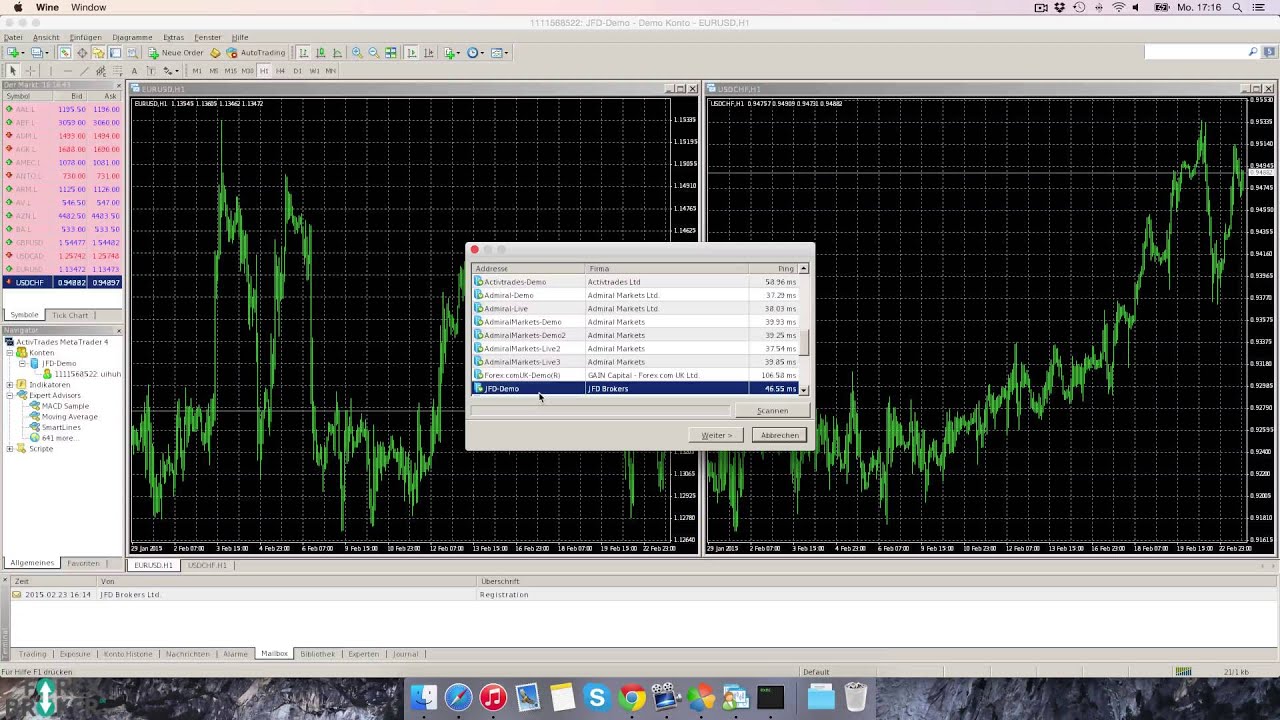Open the indicators list dropdown icon

[x=452, y=52]
